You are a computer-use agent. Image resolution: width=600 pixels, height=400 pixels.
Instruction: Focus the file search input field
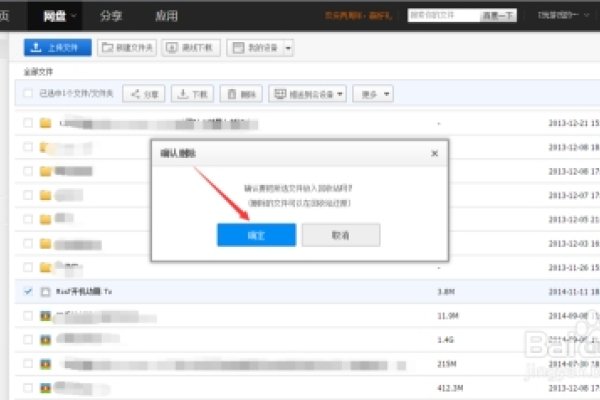click(x=444, y=15)
